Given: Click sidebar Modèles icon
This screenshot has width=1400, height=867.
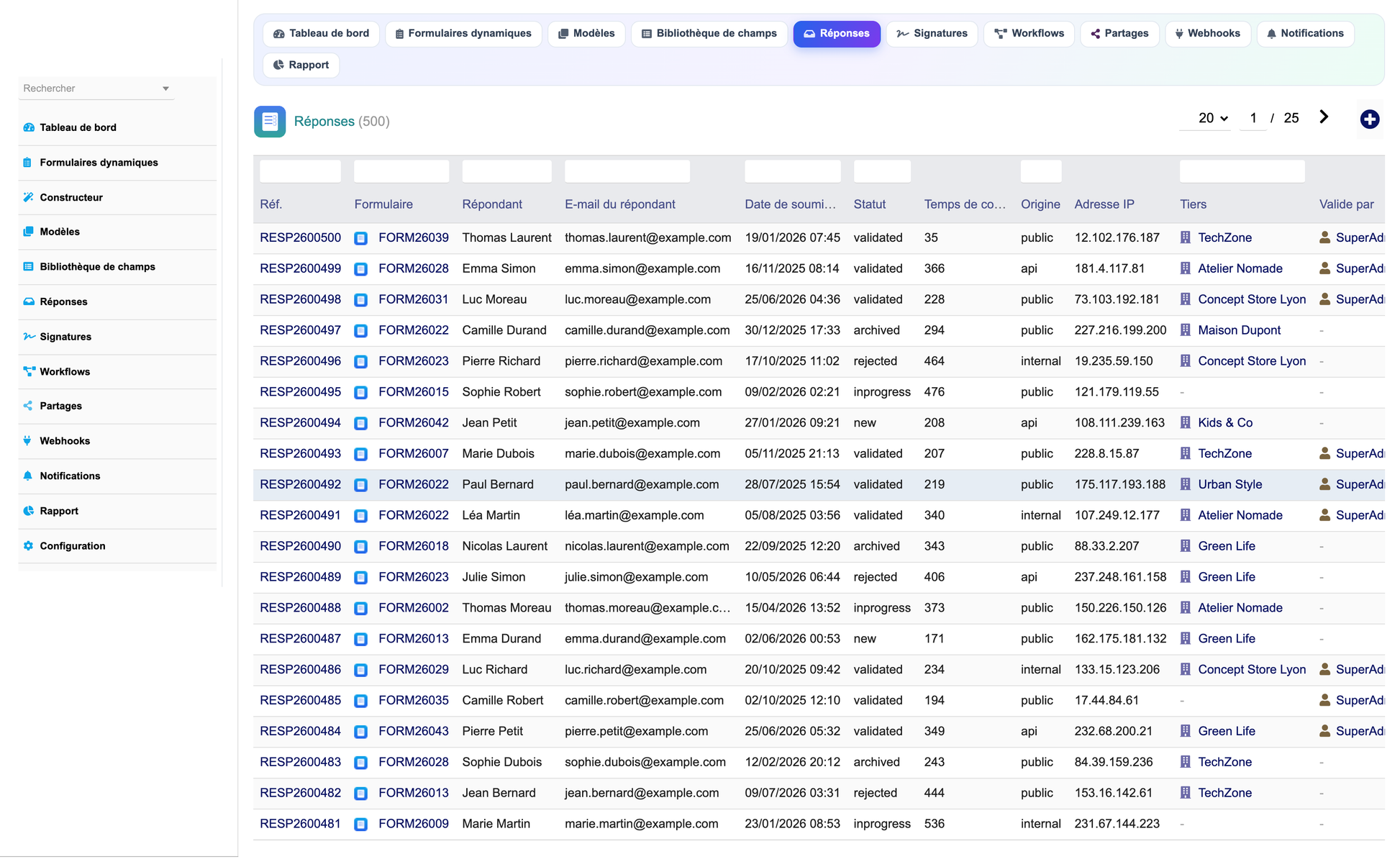Looking at the screenshot, I should pos(29,232).
